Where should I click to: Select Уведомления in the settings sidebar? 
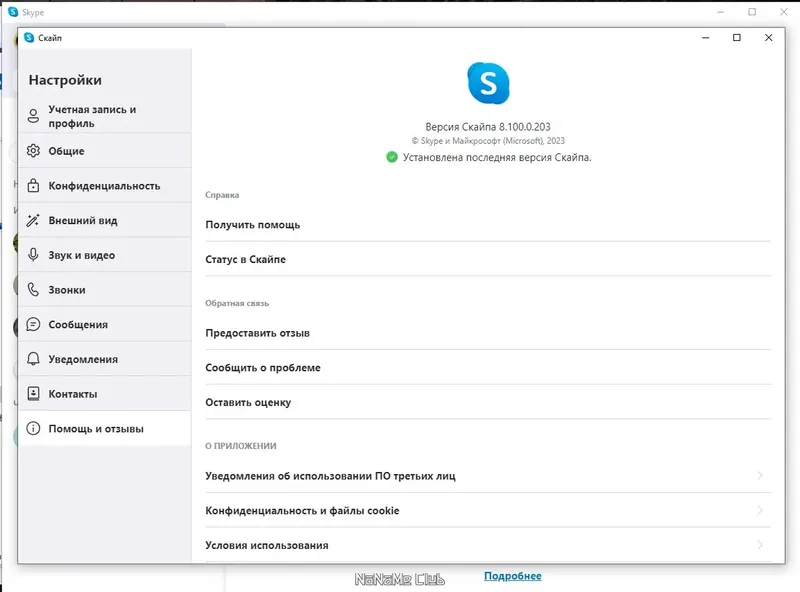click(x=105, y=359)
